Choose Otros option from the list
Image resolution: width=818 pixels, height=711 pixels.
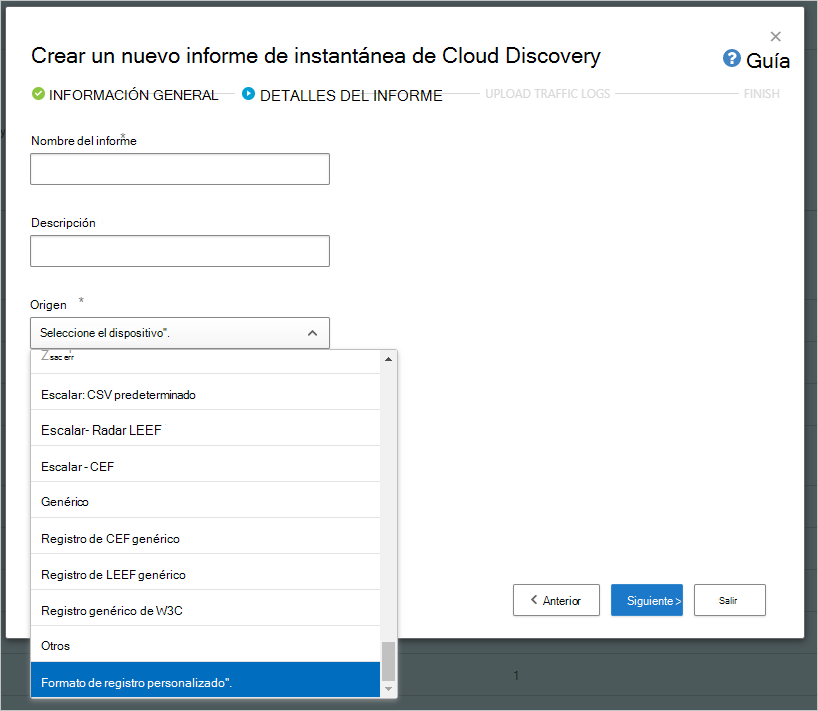pos(206,646)
